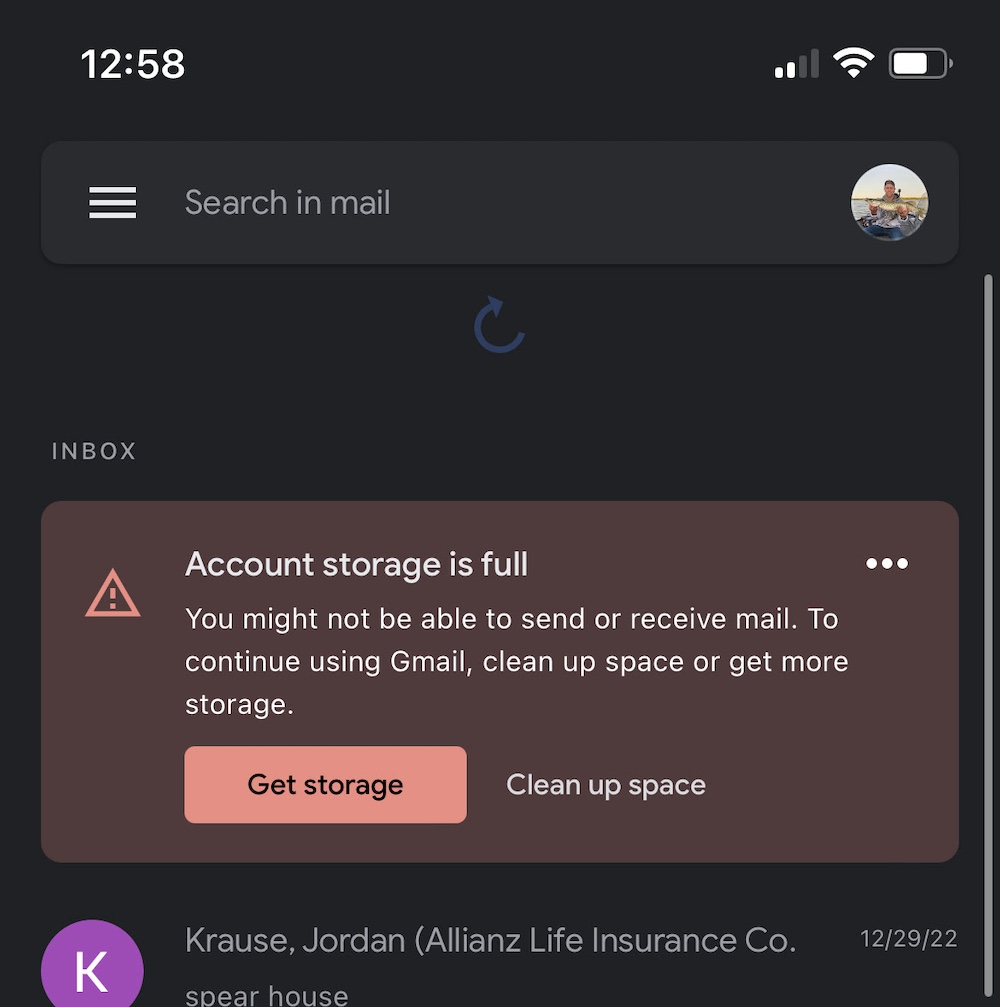Open the three-dot storage warning options
The image size is (1000, 1007).
[886, 563]
